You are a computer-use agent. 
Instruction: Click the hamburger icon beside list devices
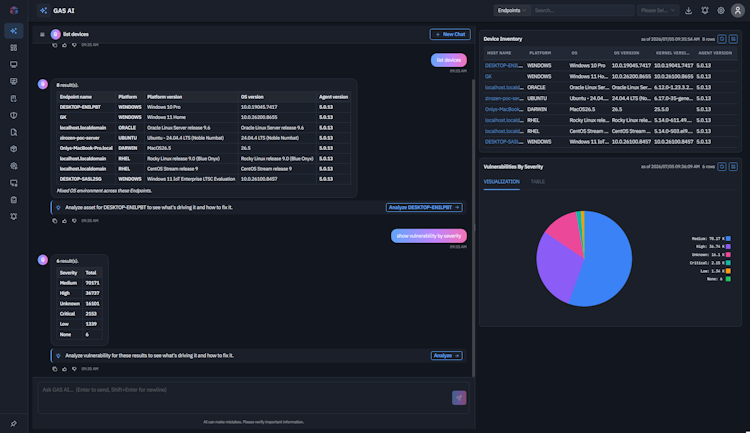click(x=42, y=34)
